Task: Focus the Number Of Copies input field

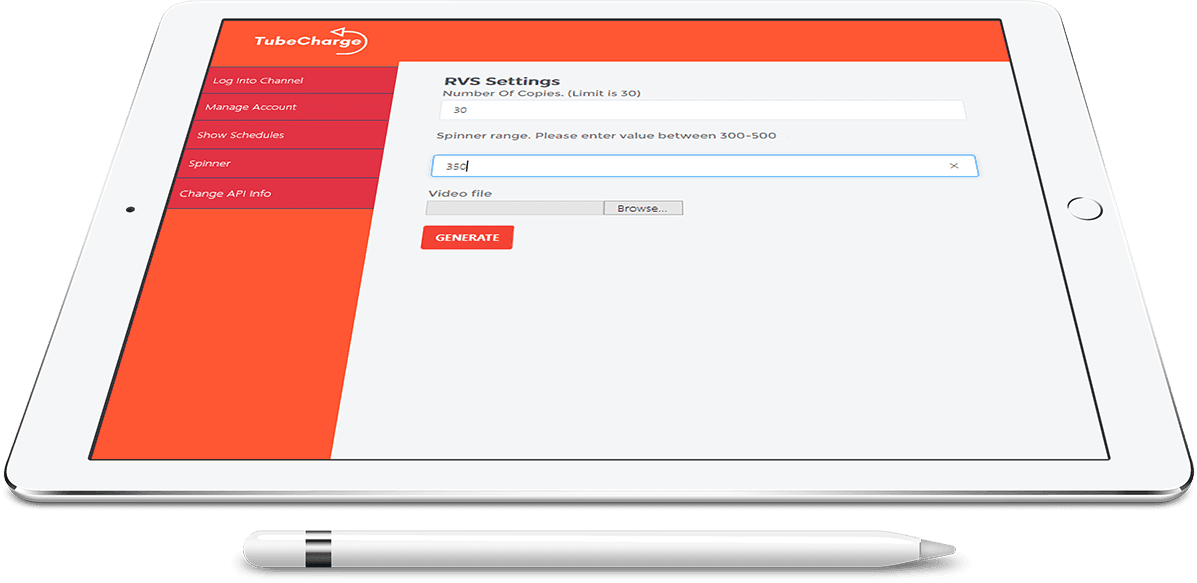Action: (x=702, y=110)
